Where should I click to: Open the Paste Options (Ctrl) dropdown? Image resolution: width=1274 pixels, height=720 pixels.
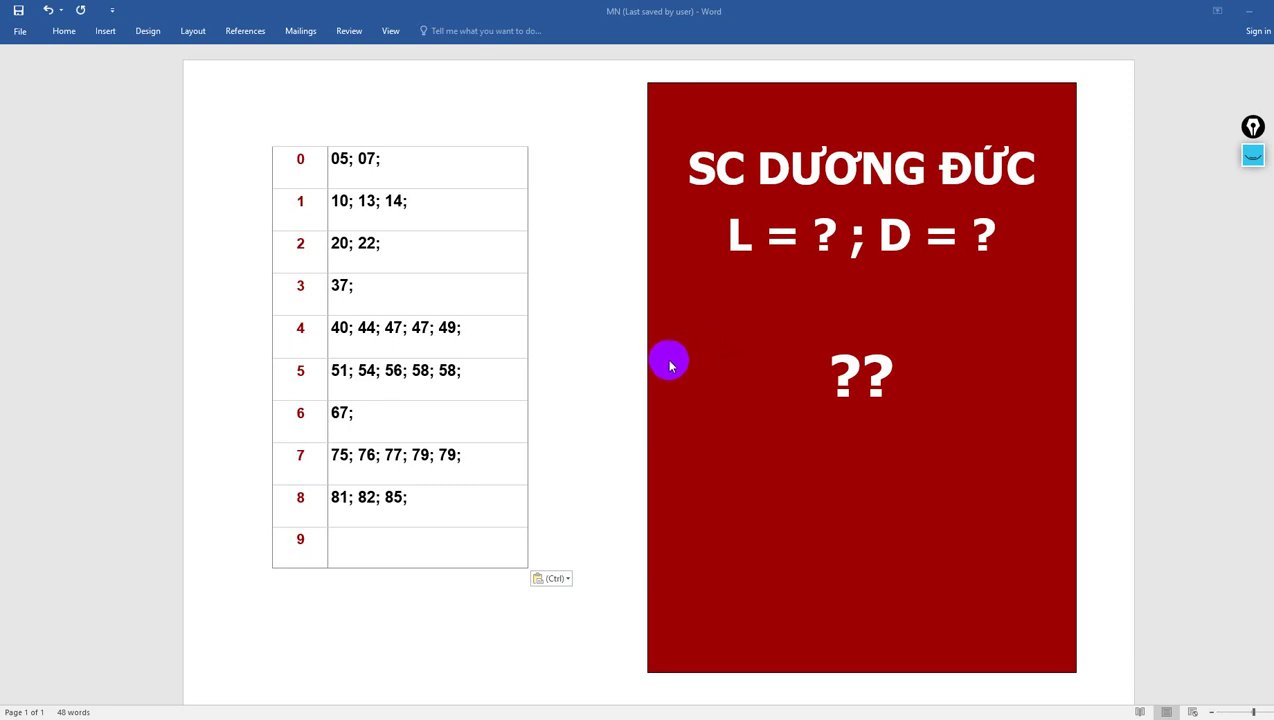click(x=568, y=578)
